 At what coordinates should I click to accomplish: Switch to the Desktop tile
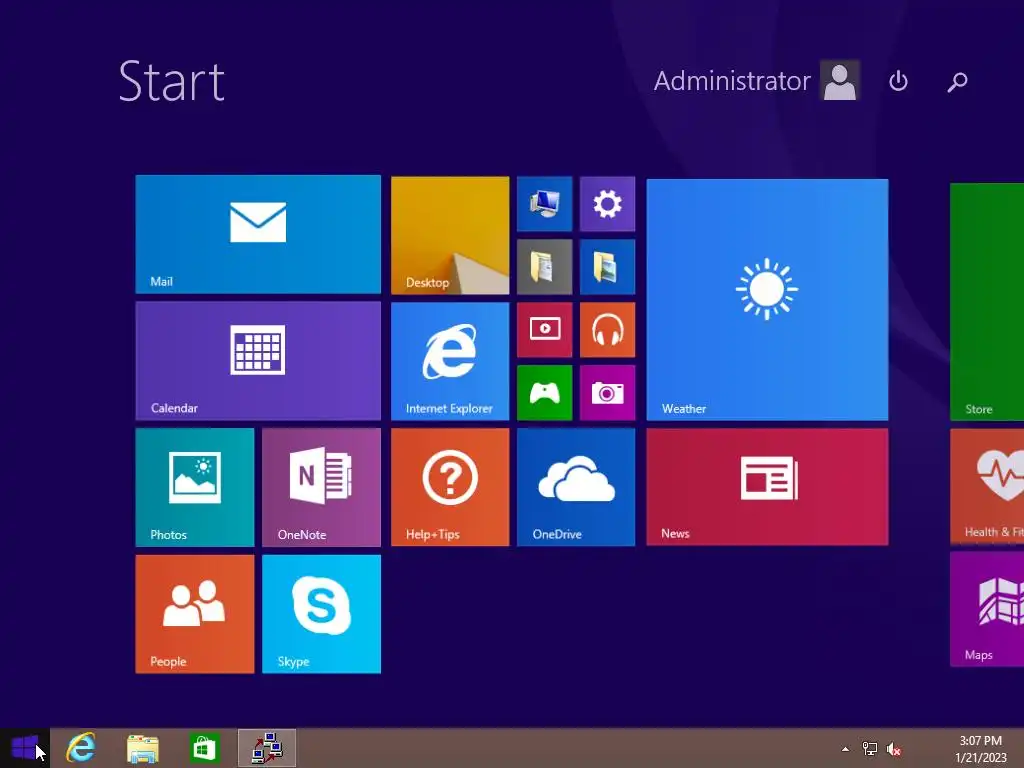point(450,235)
